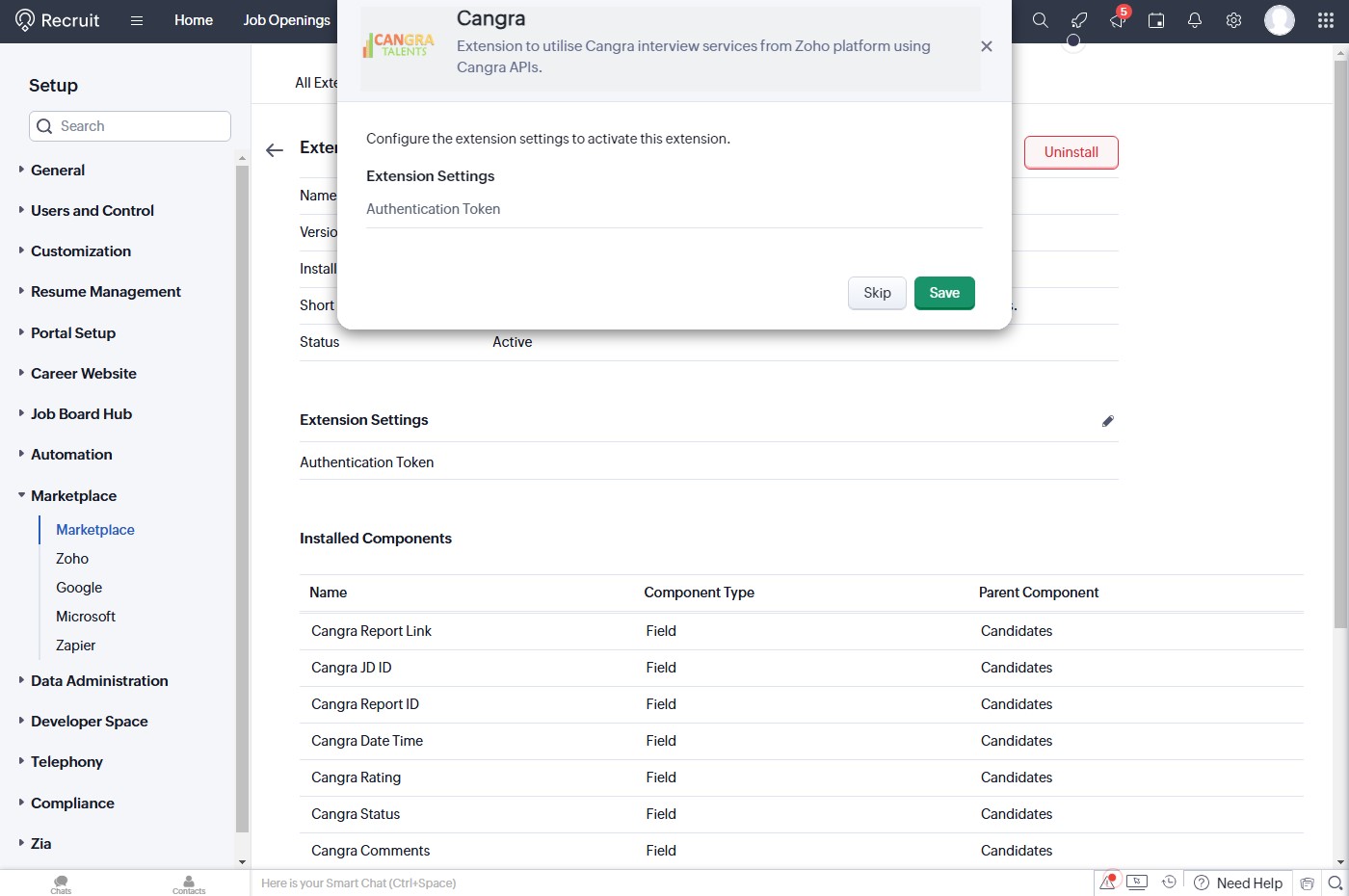Click the green Save button
The width and height of the screenshot is (1349, 896).
[944, 293]
